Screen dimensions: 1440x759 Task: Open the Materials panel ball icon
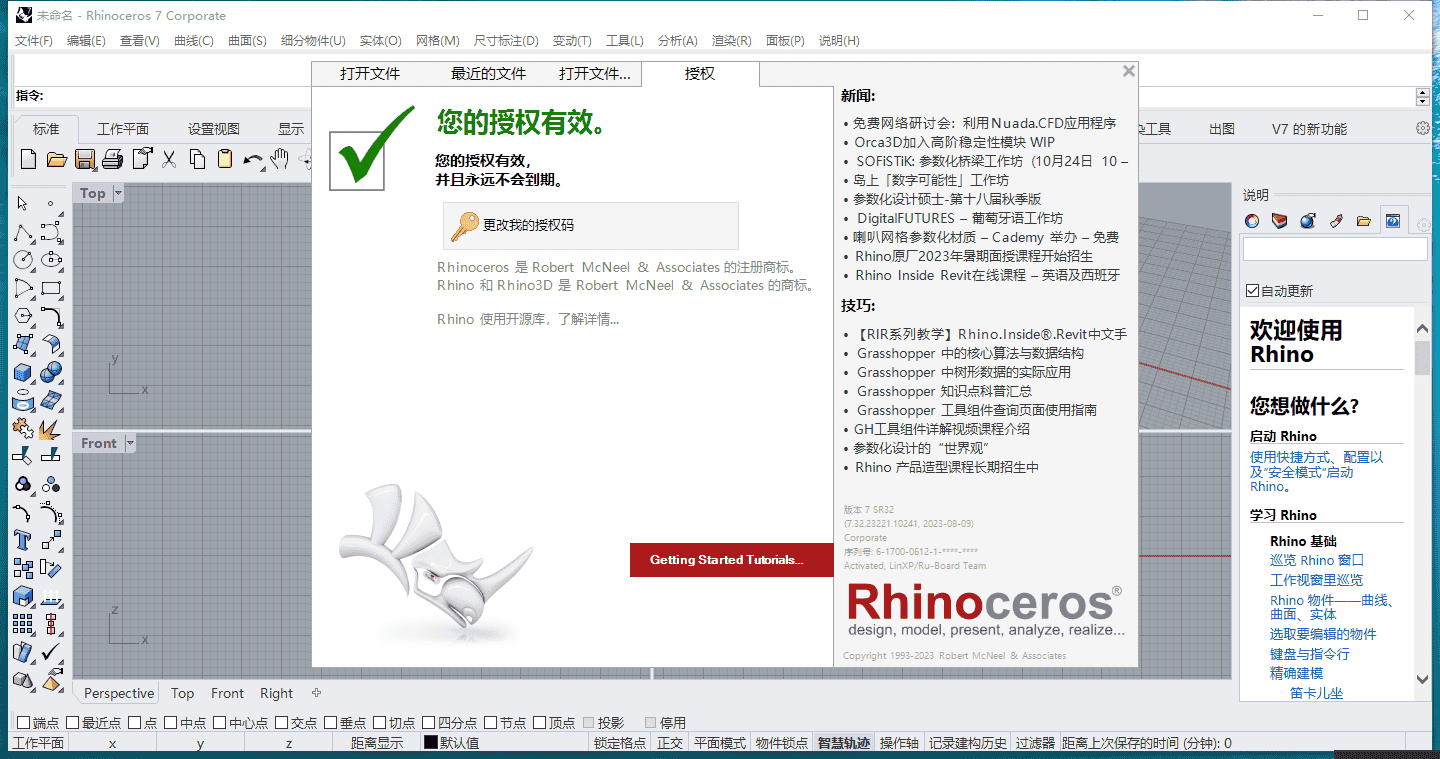(1308, 221)
